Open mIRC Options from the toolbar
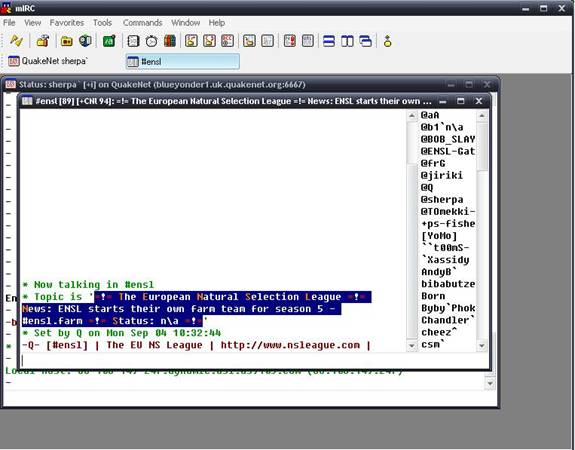Image resolution: width=575 pixels, height=450 pixels. [43, 41]
